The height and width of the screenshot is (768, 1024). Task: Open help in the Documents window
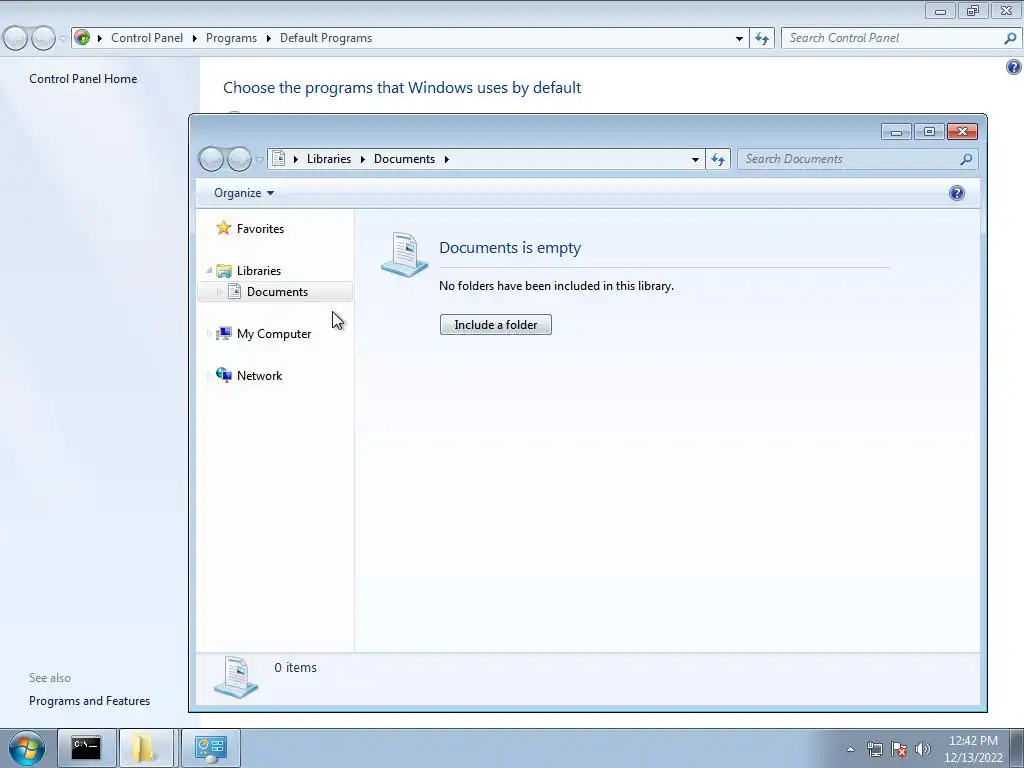pyautogui.click(x=957, y=193)
